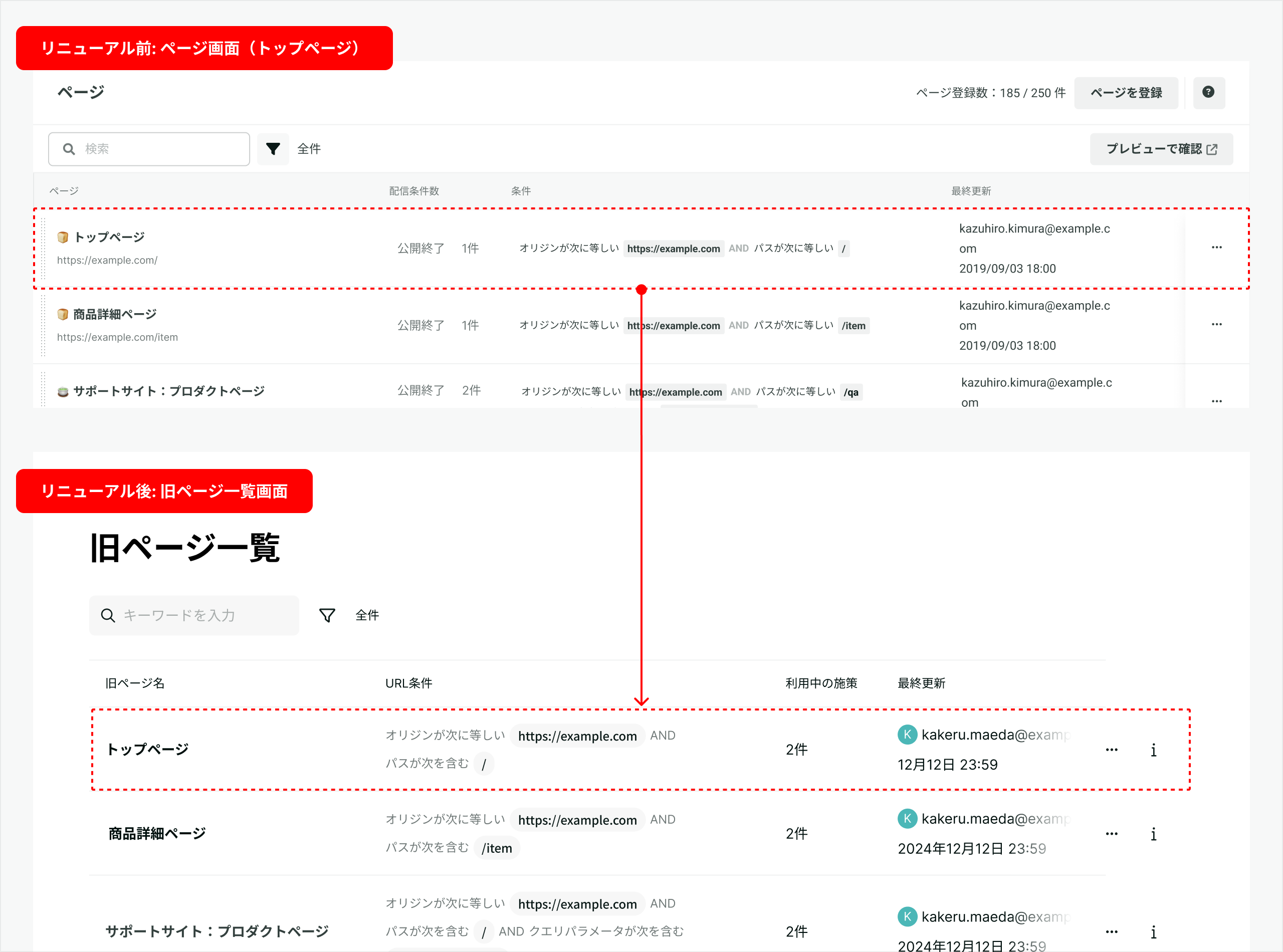Click the サポートサイト:プロダクトページ name in 旧 list

click(x=217, y=931)
